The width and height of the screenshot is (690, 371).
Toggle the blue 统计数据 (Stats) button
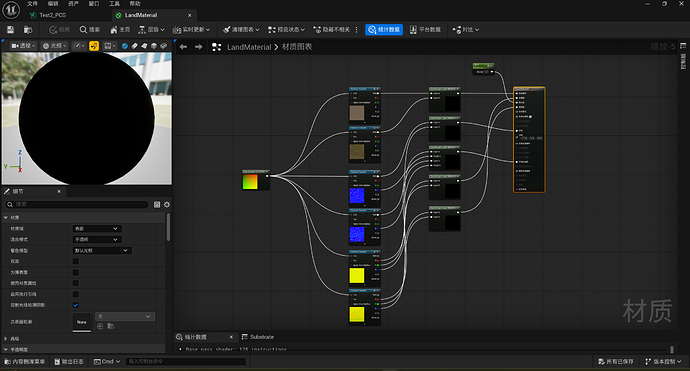point(384,29)
